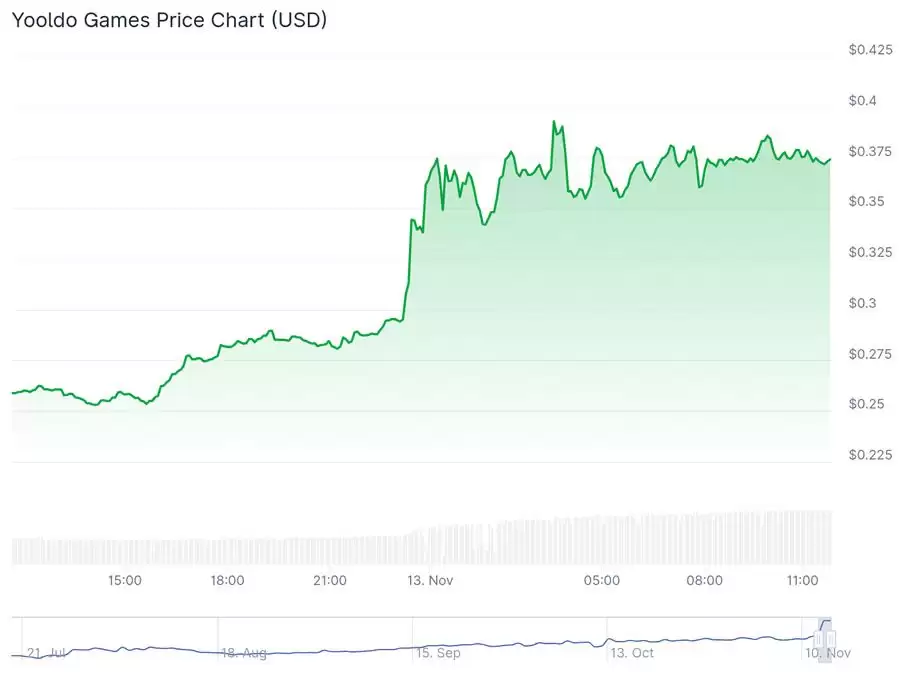Select the 21:00 time axis label

click(330, 580)
